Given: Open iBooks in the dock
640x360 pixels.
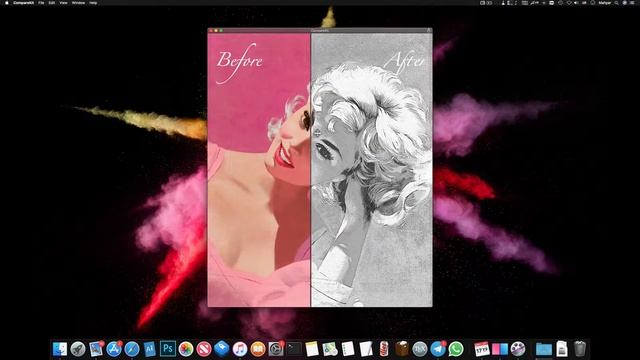Looking at the screenshot, I should coord(258,349).
